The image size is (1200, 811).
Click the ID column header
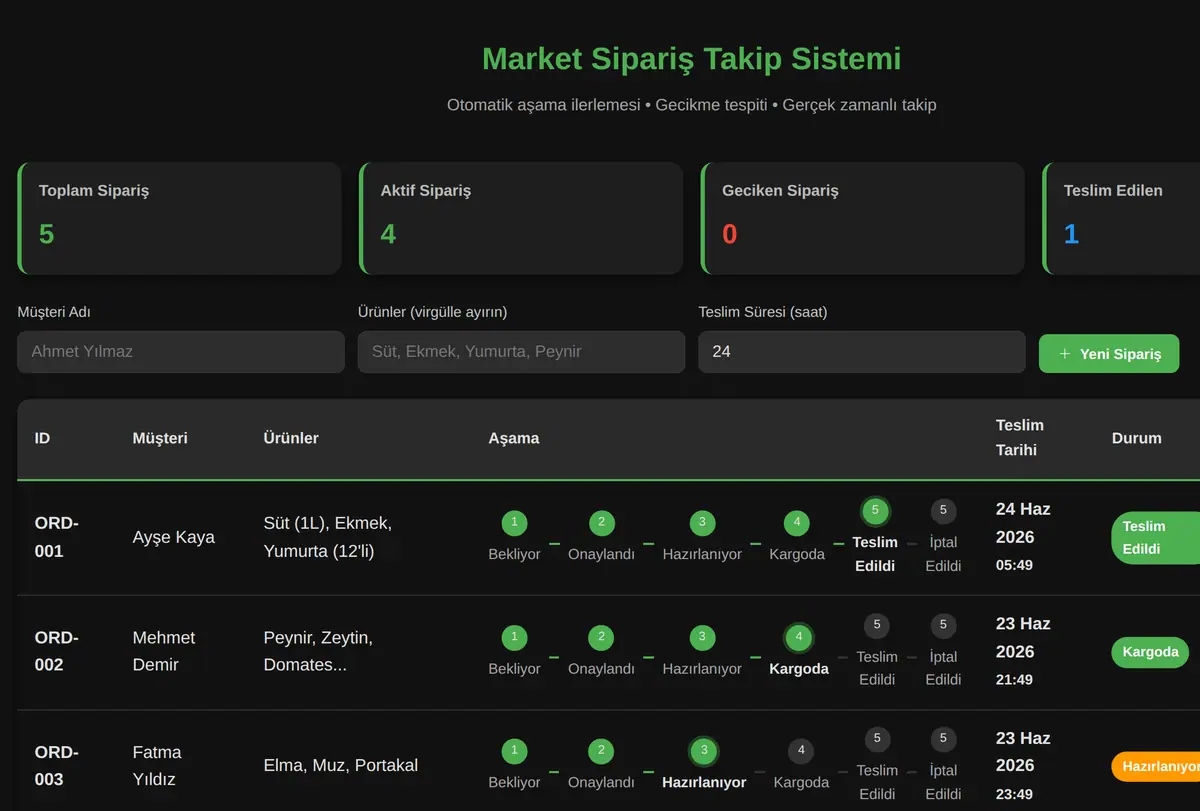pyautogui.click(x=43, y=438)
